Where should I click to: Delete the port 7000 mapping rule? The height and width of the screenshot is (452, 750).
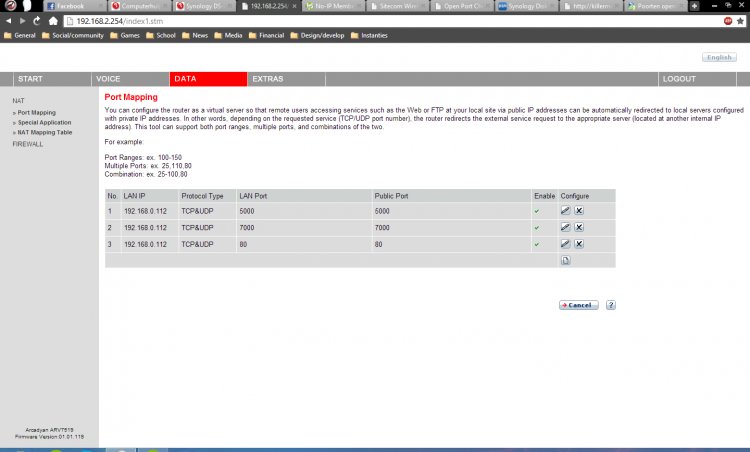578,227
